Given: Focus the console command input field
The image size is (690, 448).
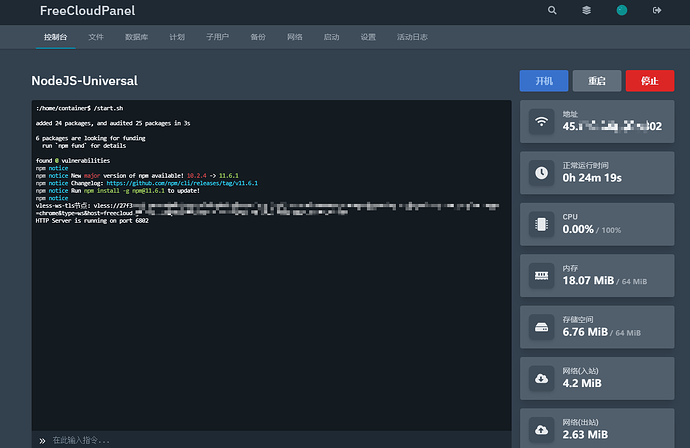Looking at the screenshot, I should [x=270, y=440].
